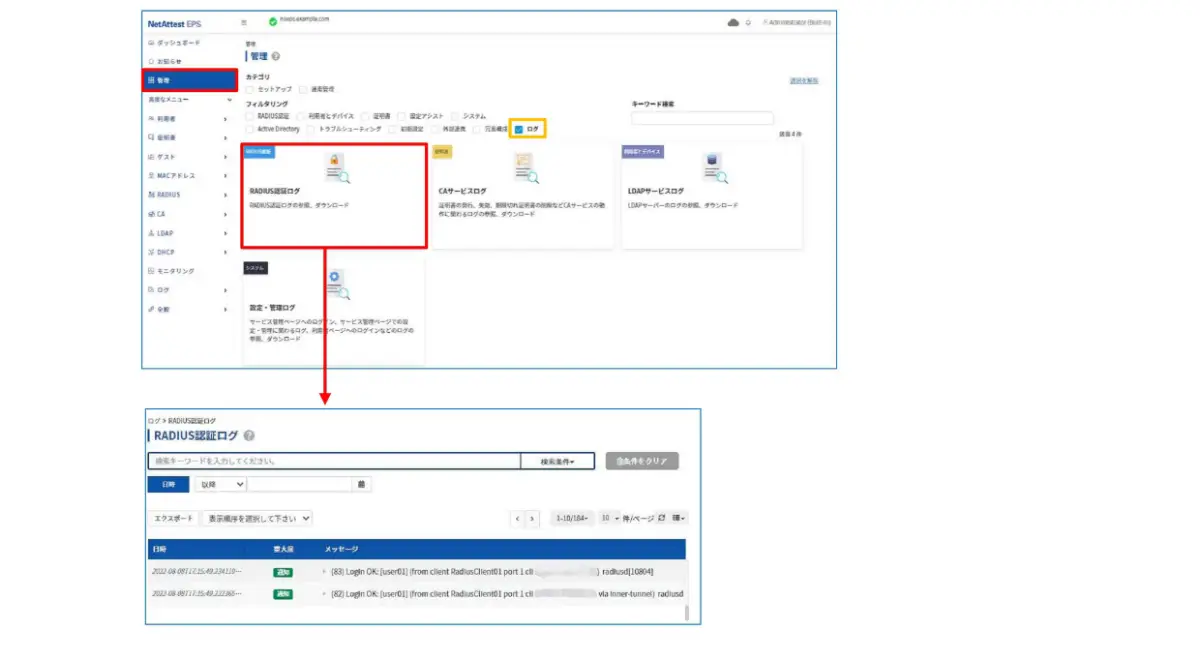Select the 管理 sidebar menu
The image size is (1200, 649).
click(x=190, y=80)
